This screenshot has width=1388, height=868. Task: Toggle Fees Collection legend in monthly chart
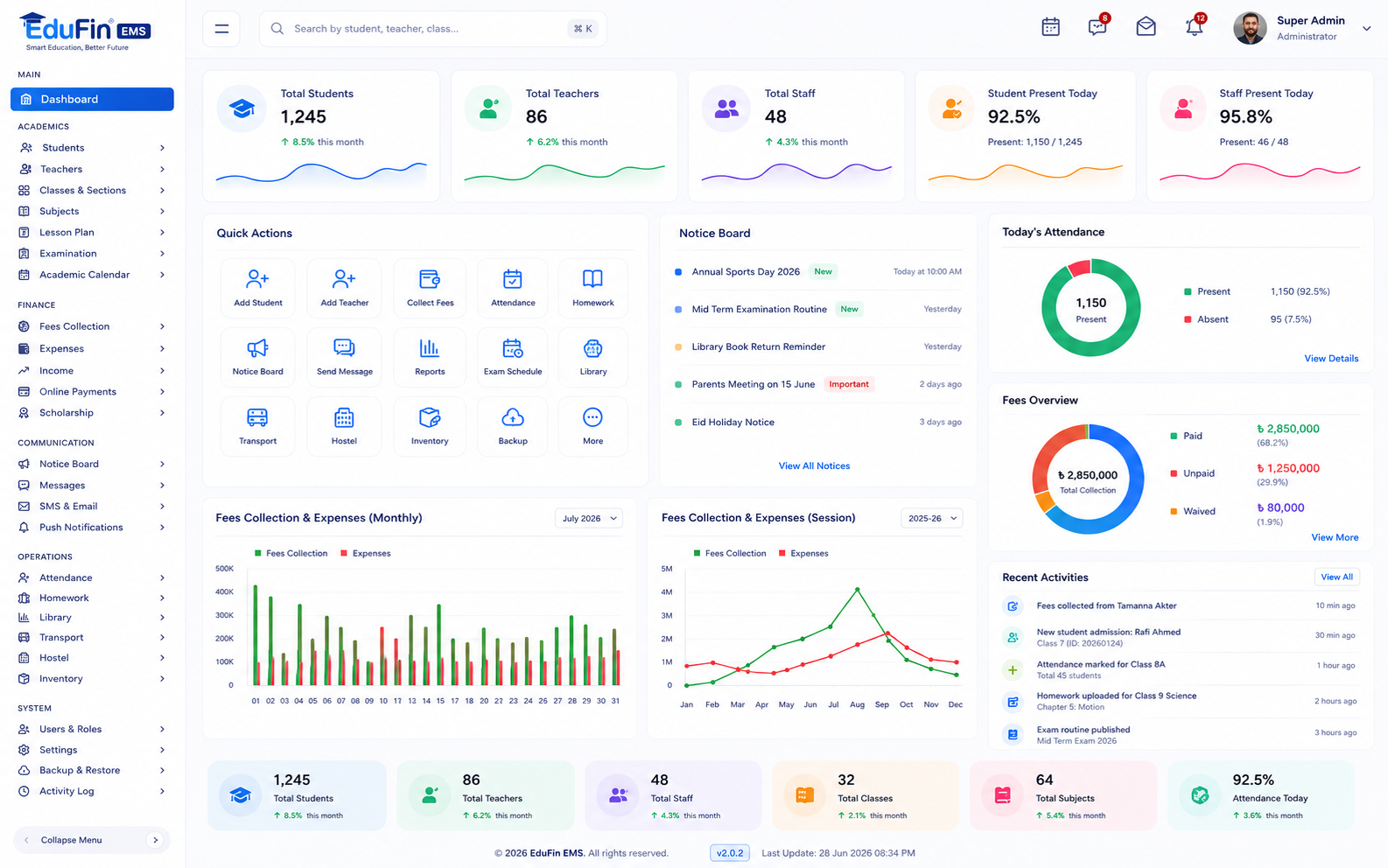tap(291, 554)
